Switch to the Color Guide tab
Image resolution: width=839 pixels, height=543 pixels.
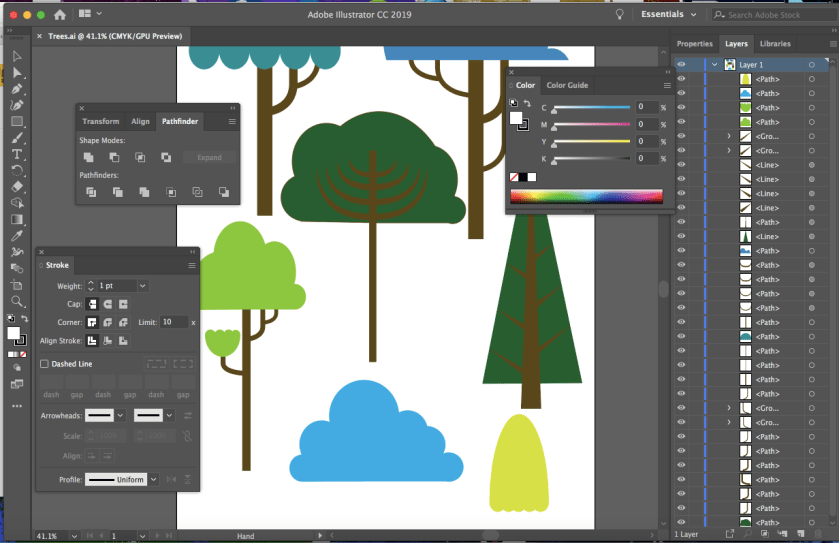click(x=567, y=85)
